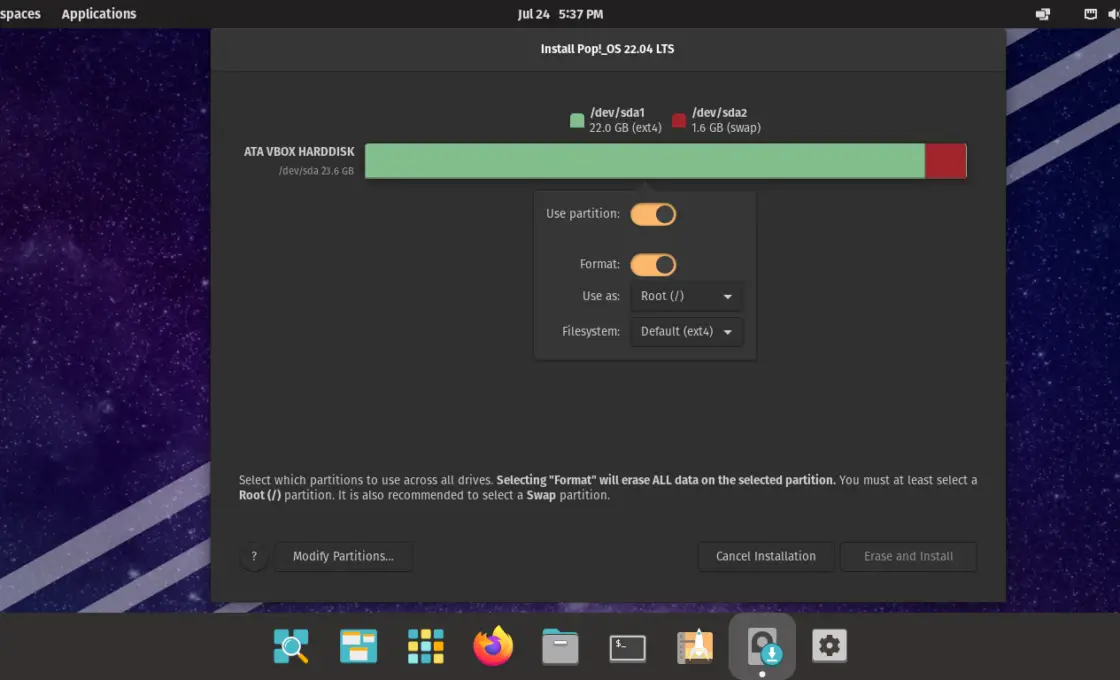Turn off the Use partition switch

[x=653, y=214]
